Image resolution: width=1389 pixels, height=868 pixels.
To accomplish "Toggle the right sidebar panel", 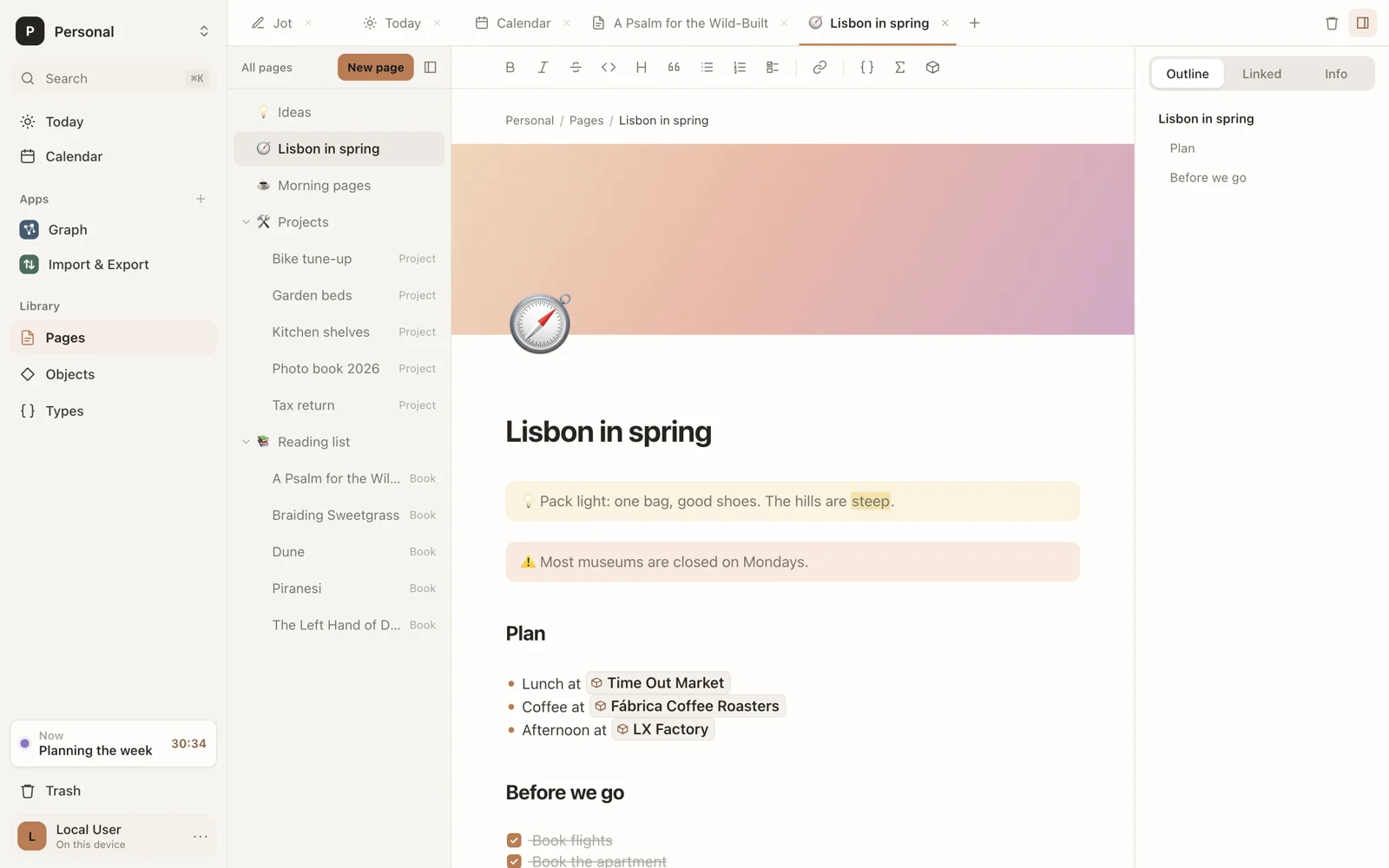I will tap(1363, 23).
